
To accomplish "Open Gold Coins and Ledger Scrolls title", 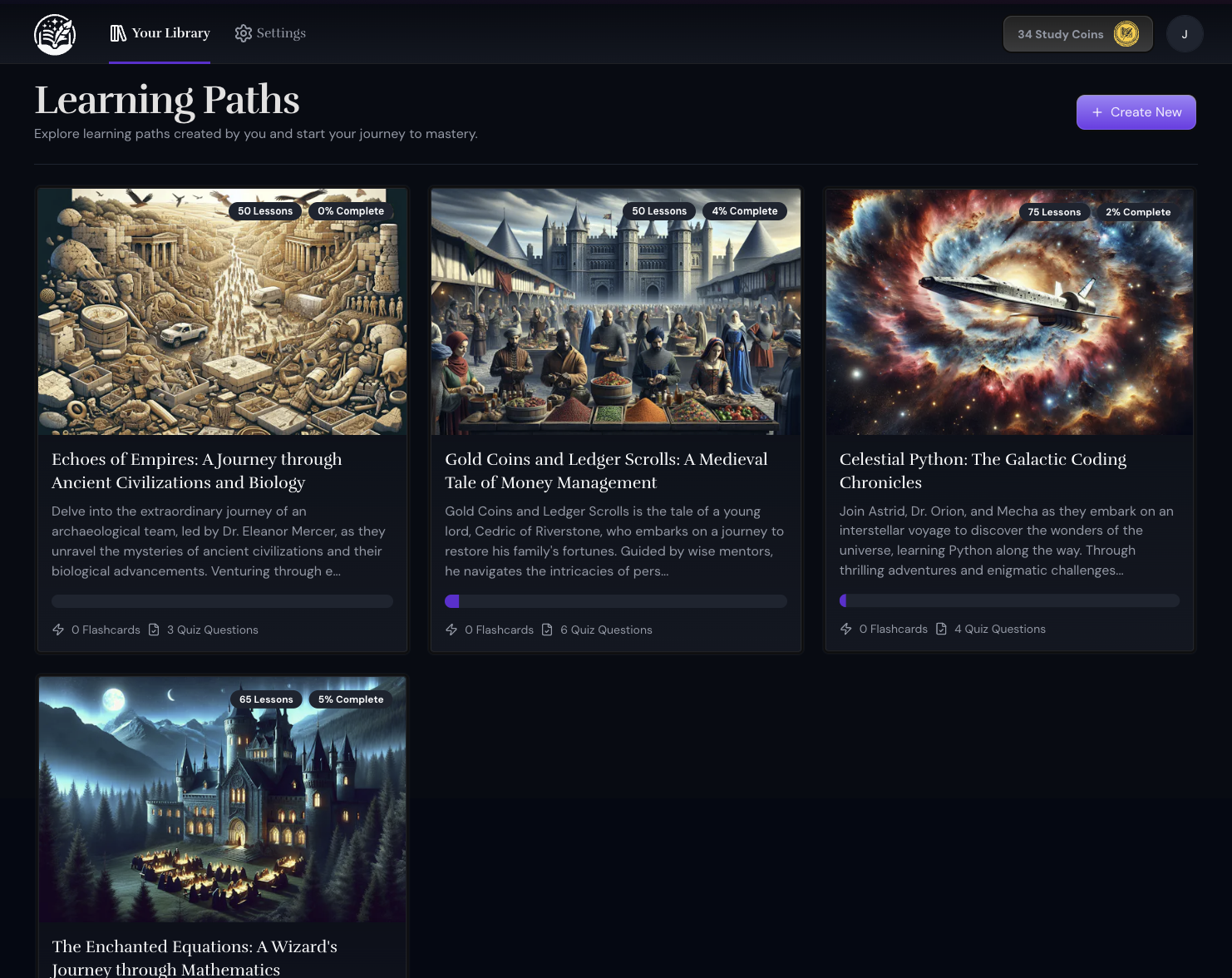I will click(x=606, y=471).
